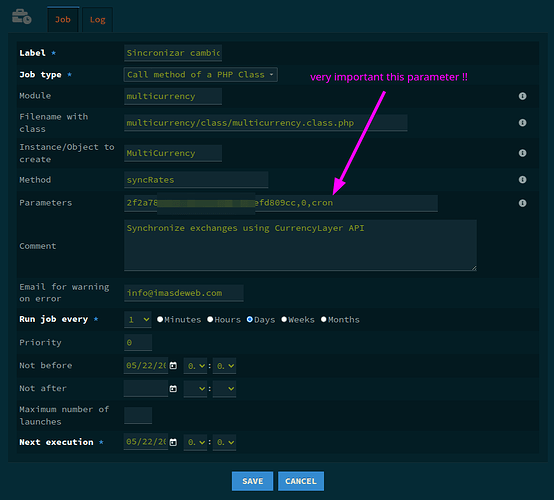This screenshot has height=500, width=554.
Task: Select the Minutes frequency radio button
Action: (160, 319)
